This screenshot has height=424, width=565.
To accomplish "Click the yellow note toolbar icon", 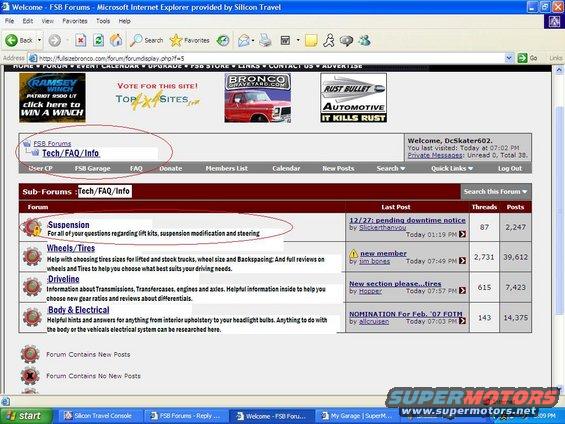I will tap(311, 40).
